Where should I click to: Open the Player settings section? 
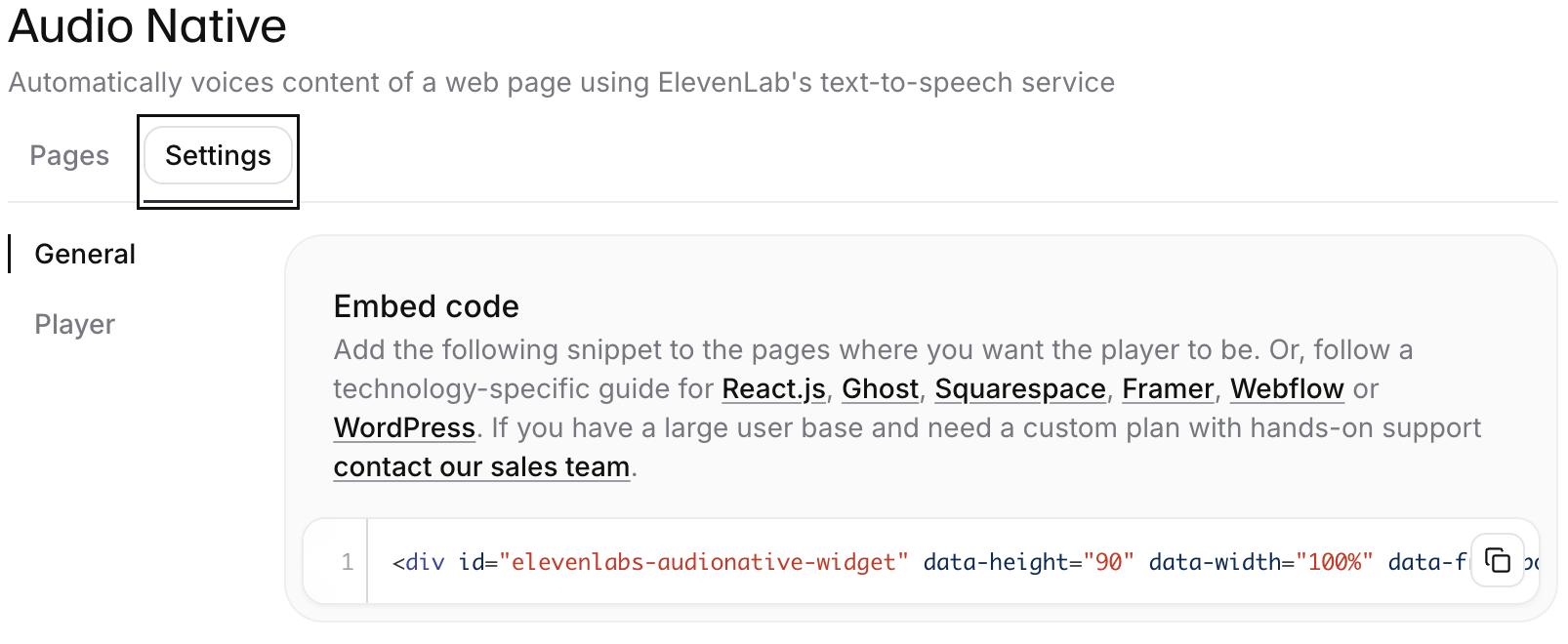click(74, 324)
